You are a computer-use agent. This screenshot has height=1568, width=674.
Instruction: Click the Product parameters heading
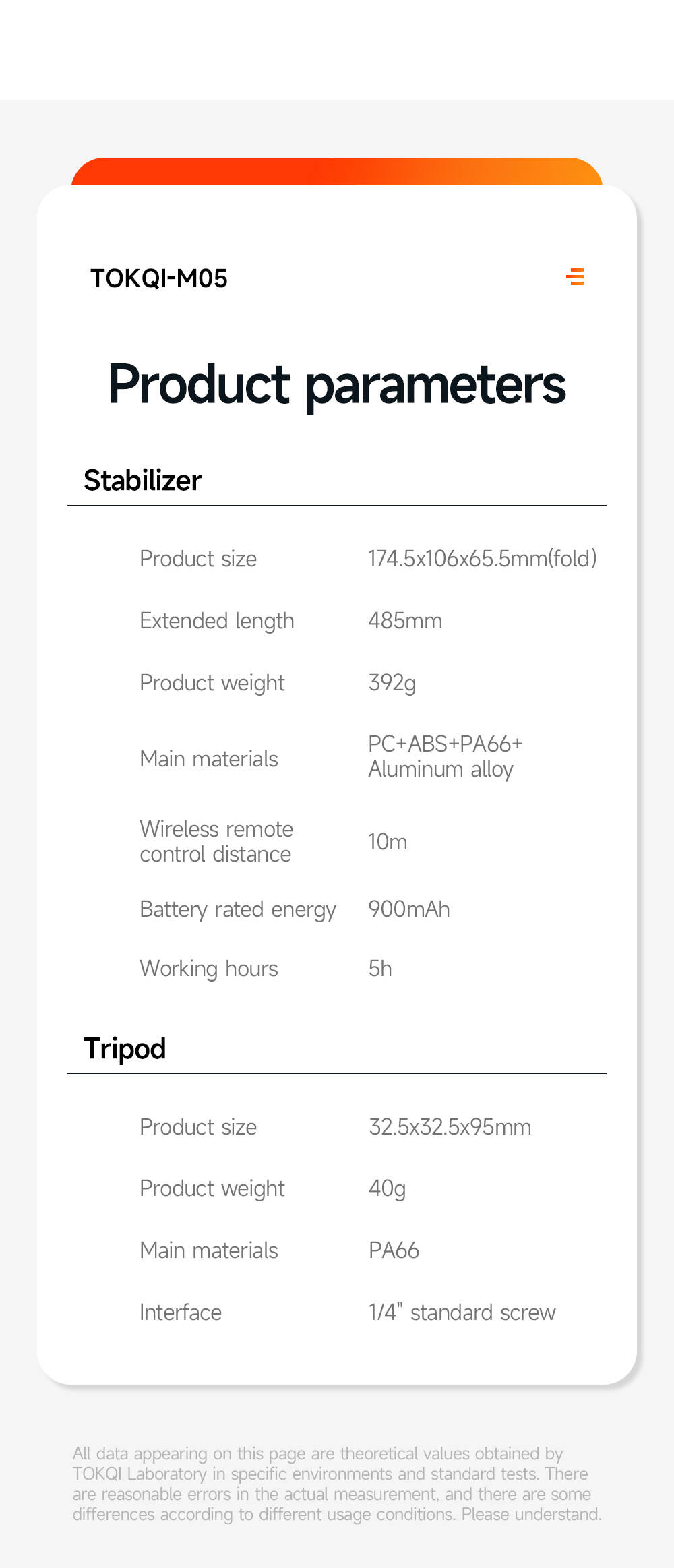(337, 384)
